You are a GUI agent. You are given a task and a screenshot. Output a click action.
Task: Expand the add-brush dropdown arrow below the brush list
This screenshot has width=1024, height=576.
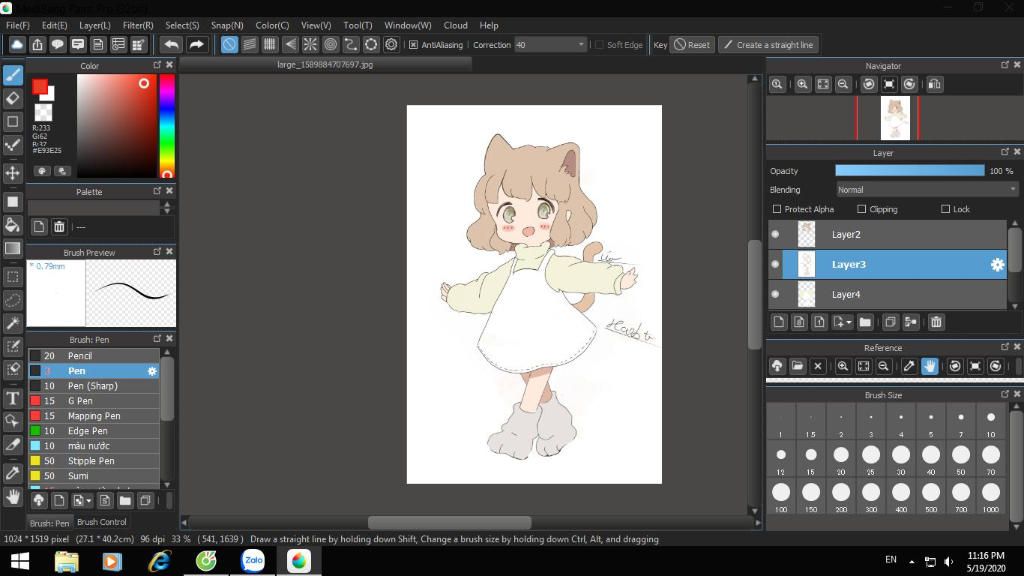pos(89,501)
